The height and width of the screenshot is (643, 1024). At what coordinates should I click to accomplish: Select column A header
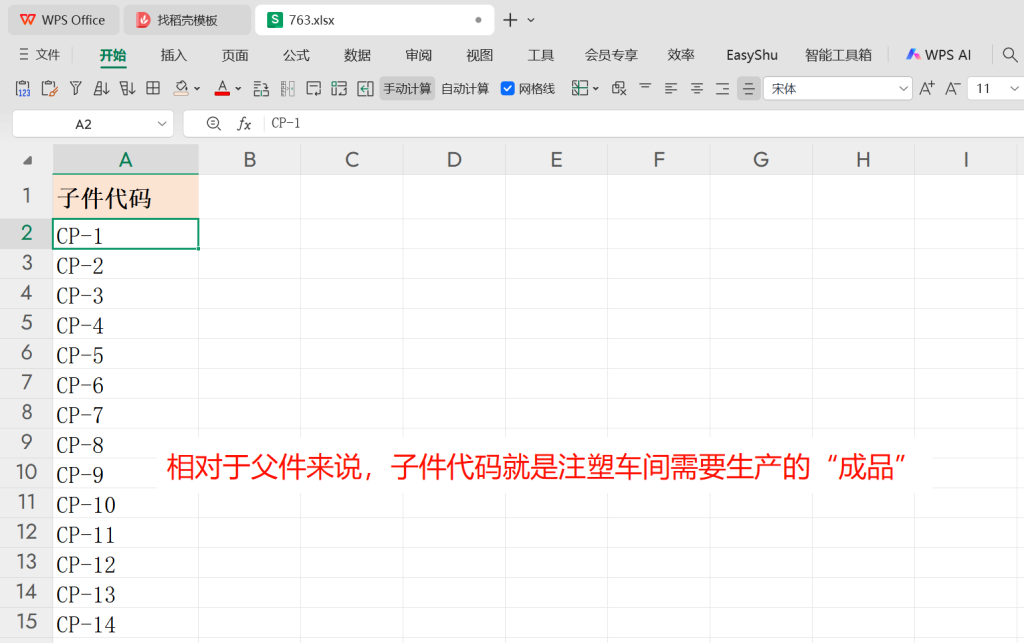coord(125,160)
